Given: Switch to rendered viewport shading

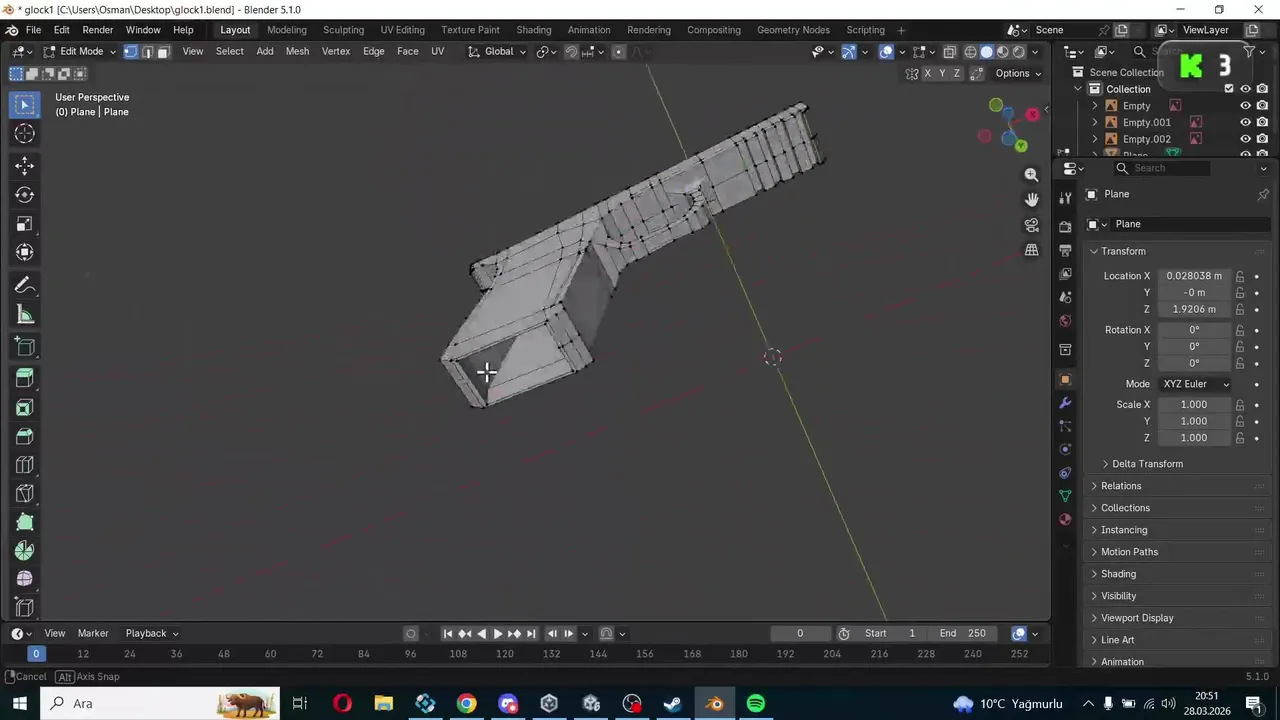Looking at the screenshot, I should click(1019, 52).
